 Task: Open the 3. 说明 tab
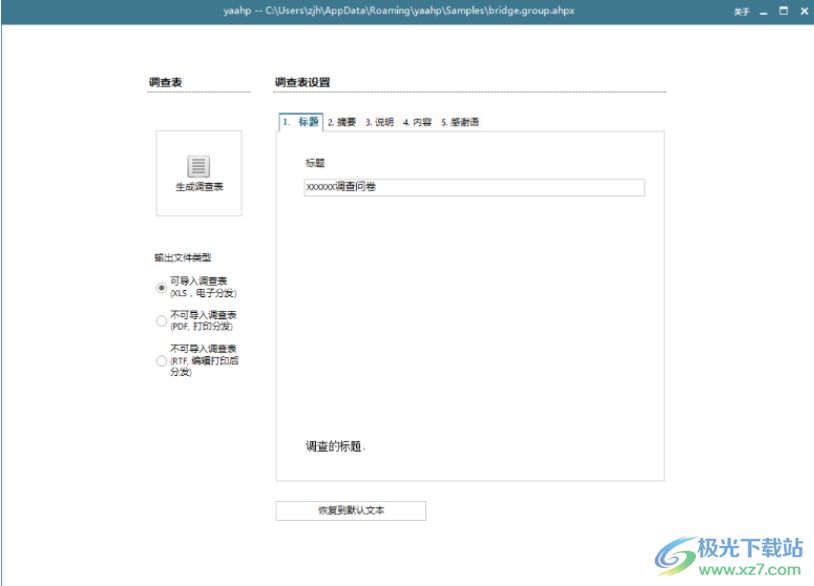[379, 122]
